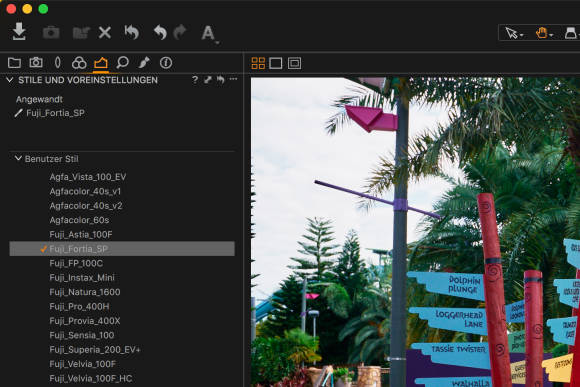This screenshot has width=580, height=387.
Task: Open the Capture camera tool tab
Action: tap(36, 63)
